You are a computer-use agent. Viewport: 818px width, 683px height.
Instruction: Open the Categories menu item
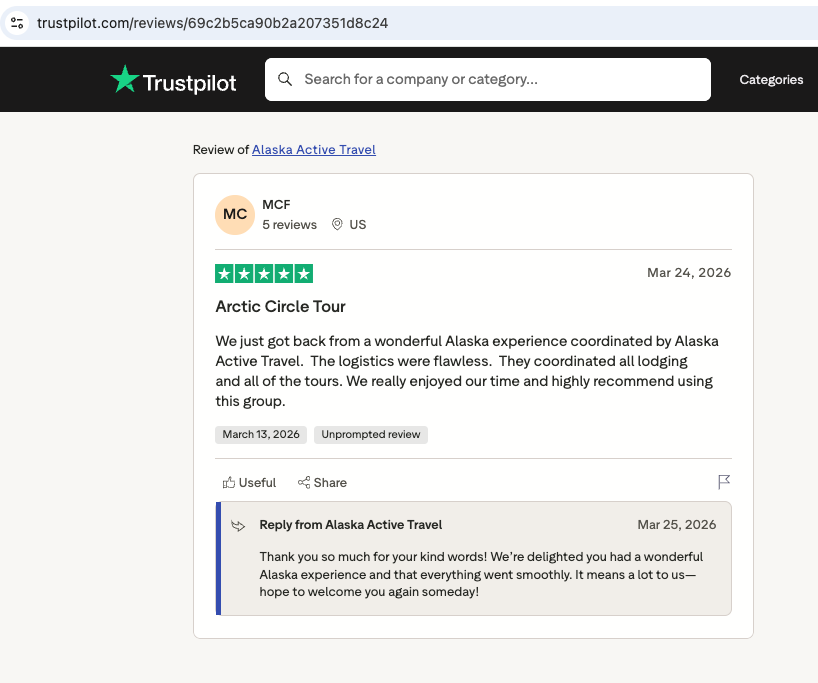pyautogui.click(x=771, y=79)
